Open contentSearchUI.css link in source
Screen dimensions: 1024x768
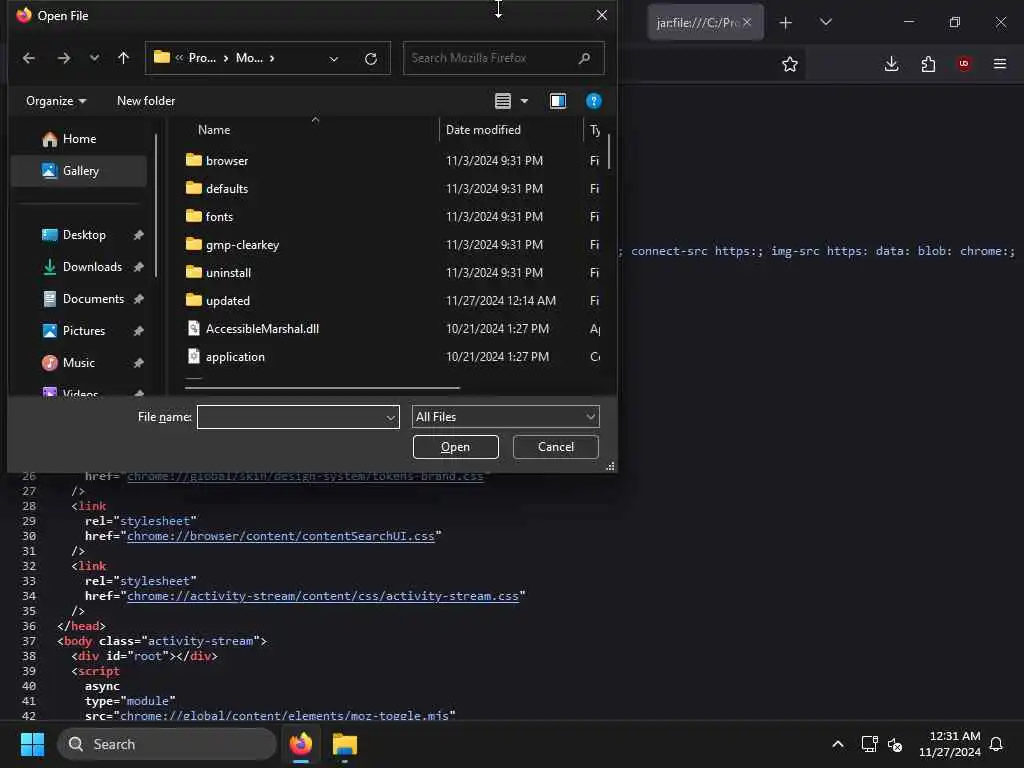[x=281, y=536]
